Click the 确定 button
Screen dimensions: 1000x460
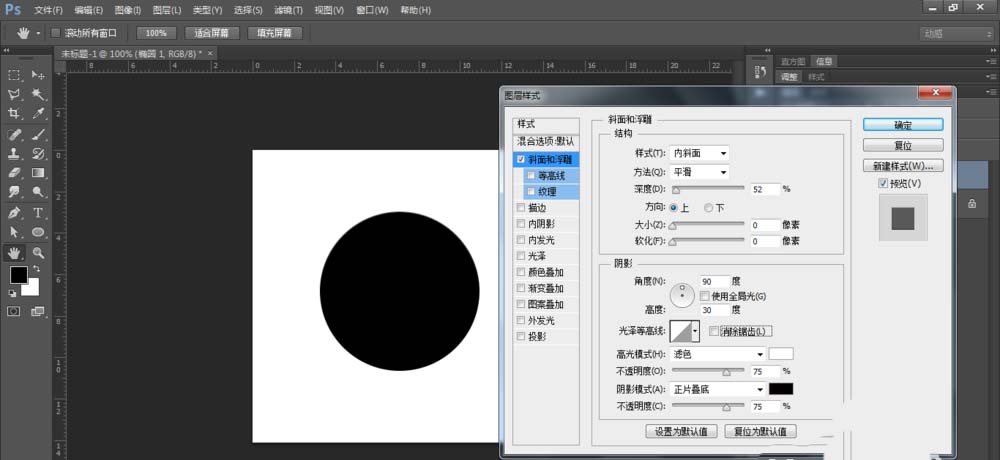[902, 125]
